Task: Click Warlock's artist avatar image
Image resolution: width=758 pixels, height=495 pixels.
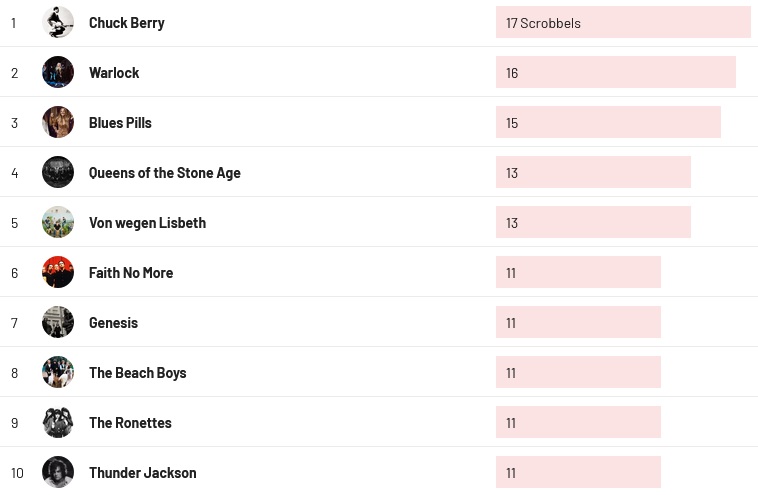Action: click(58, 72)
